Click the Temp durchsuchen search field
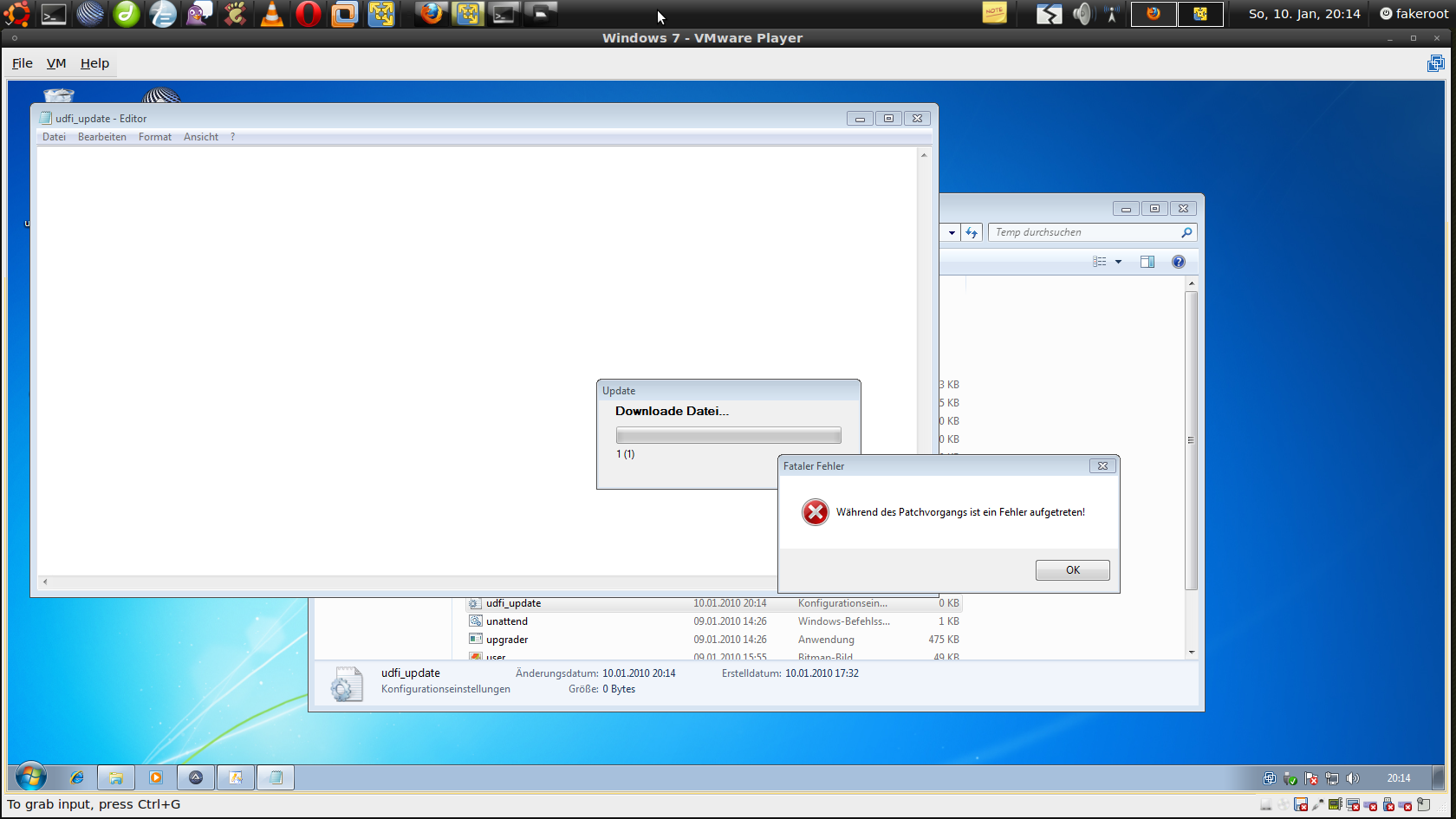 (x=1083, y=232)
